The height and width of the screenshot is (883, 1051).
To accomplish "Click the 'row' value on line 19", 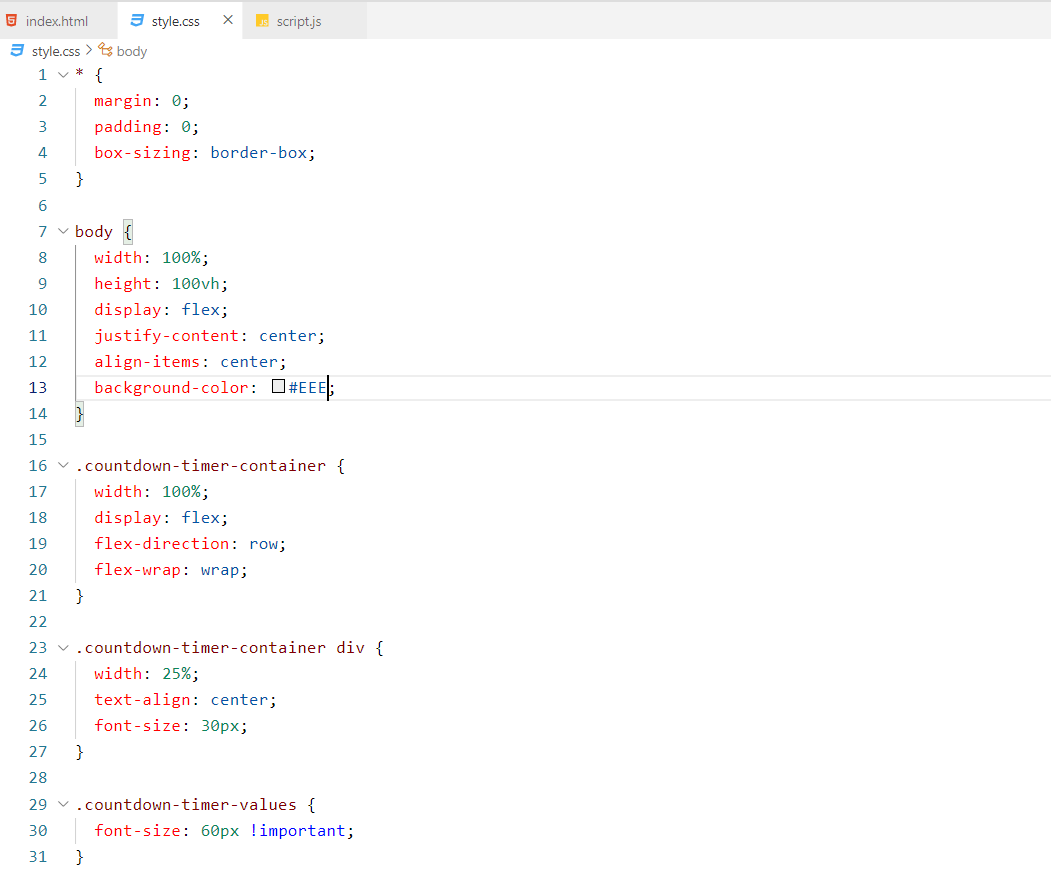I will [263, 544].
